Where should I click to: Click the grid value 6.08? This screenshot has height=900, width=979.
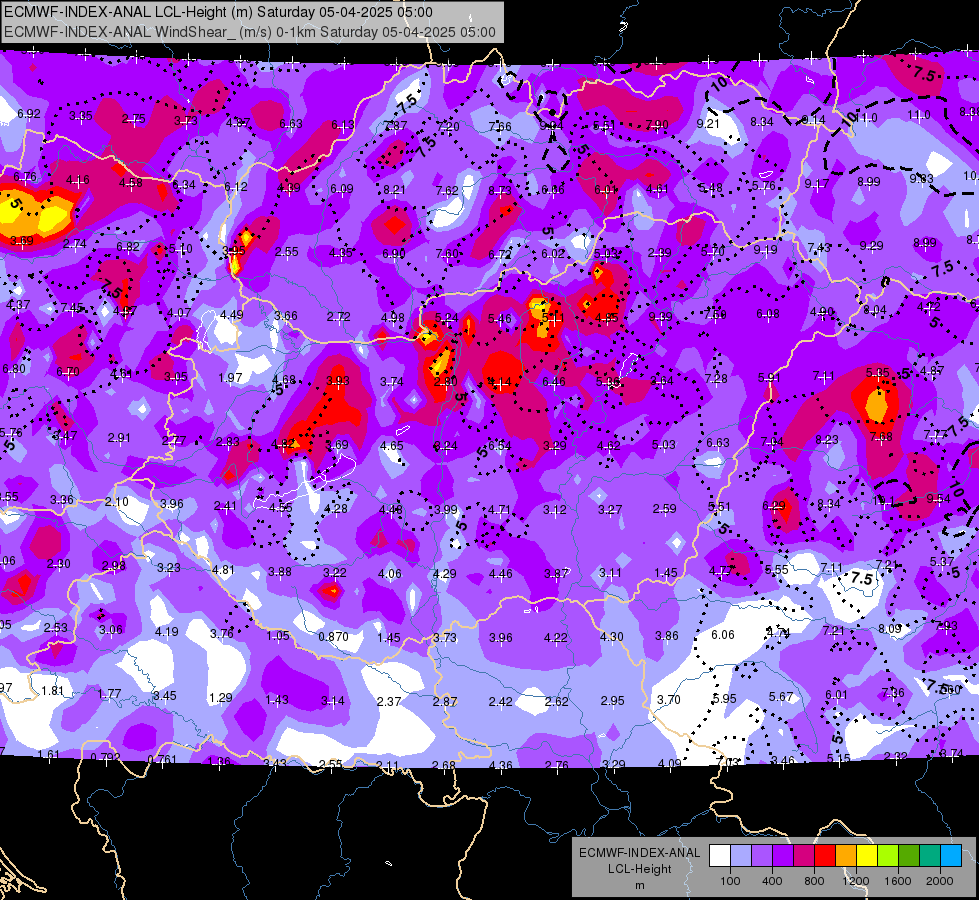point(768,314)
